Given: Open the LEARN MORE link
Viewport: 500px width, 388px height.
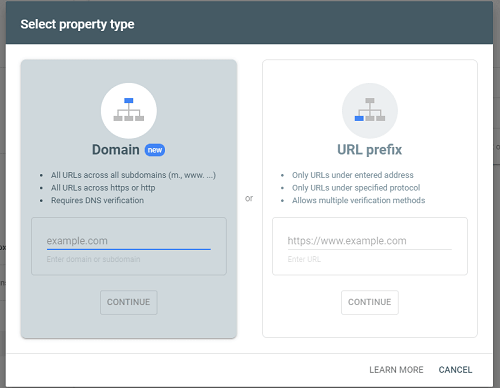Looking at the screenshot, I should coord(396,370).
